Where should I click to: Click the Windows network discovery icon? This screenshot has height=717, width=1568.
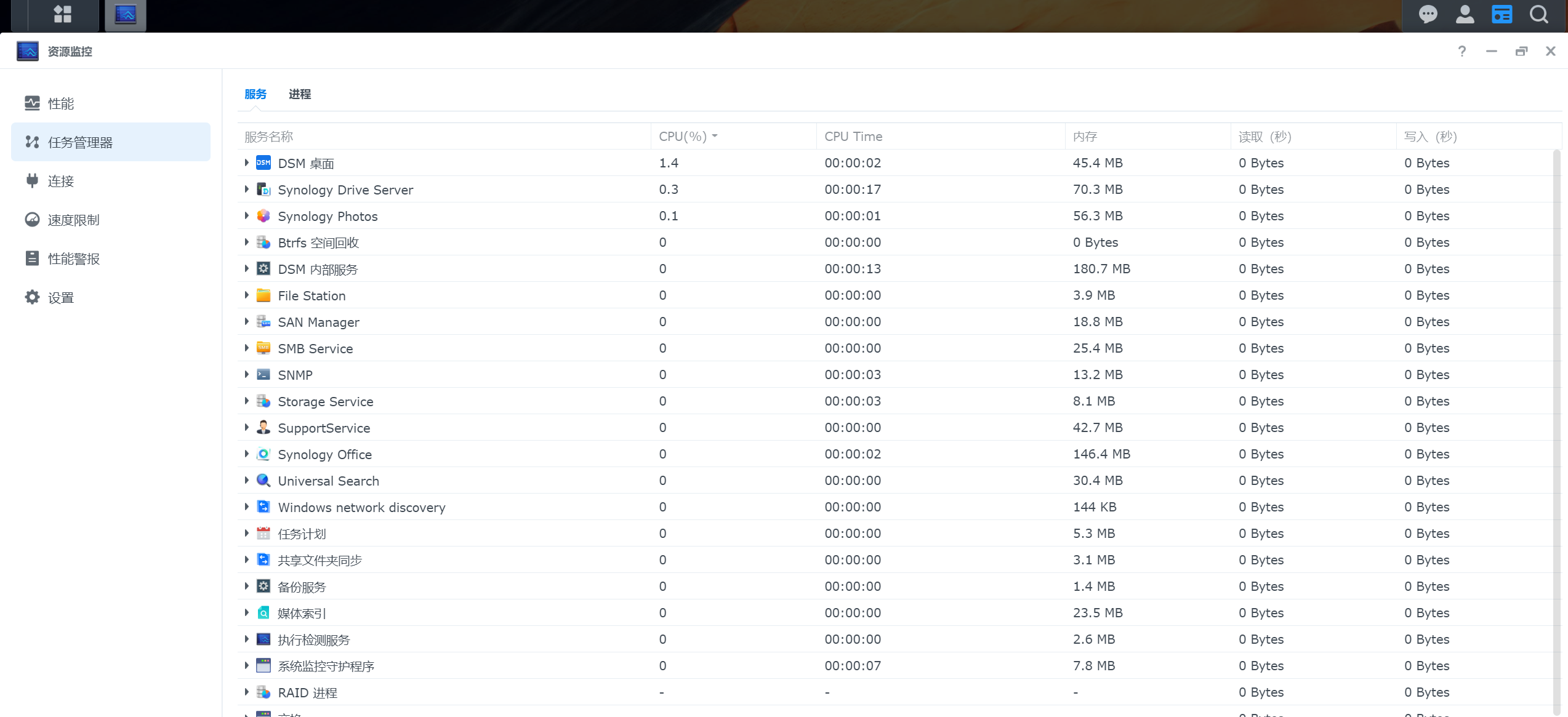pyautogui.click(x=263, y=507)
